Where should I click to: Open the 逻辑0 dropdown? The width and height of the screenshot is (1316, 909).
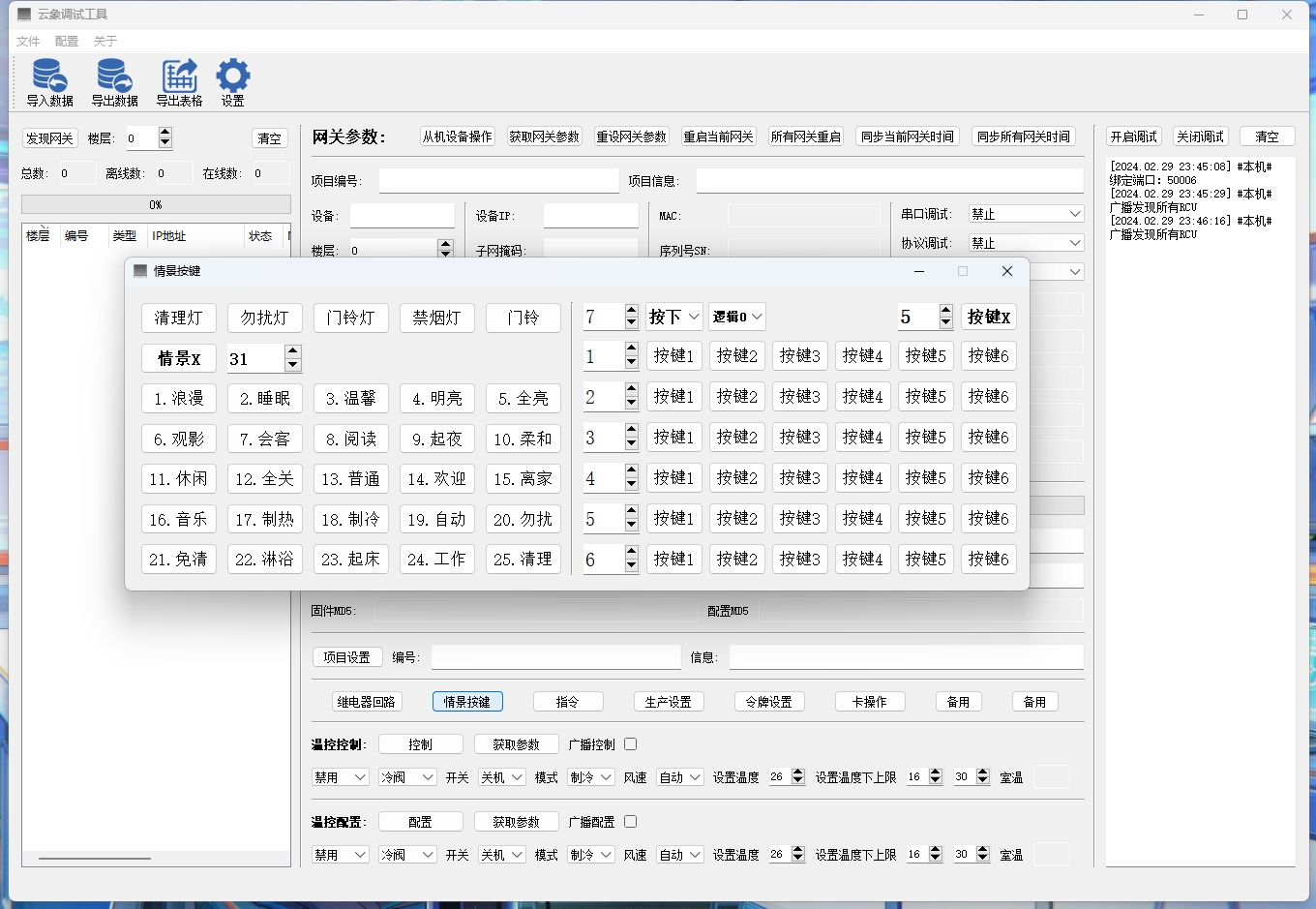(x=737, y=317)
